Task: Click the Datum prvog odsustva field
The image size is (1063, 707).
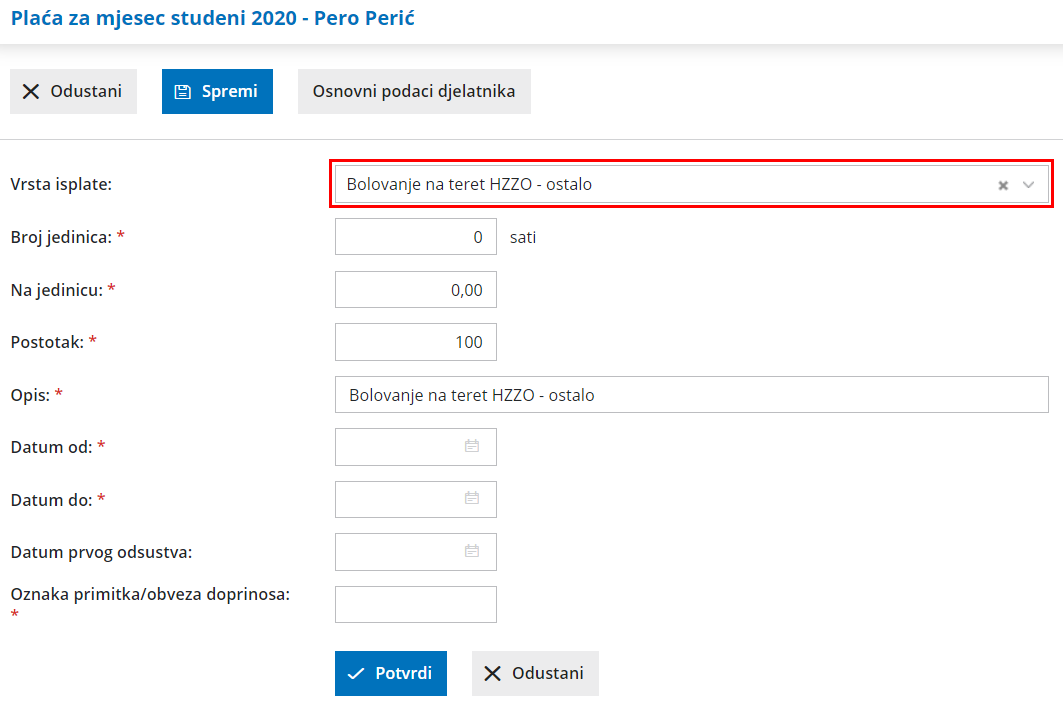Action: pos(400,551)
